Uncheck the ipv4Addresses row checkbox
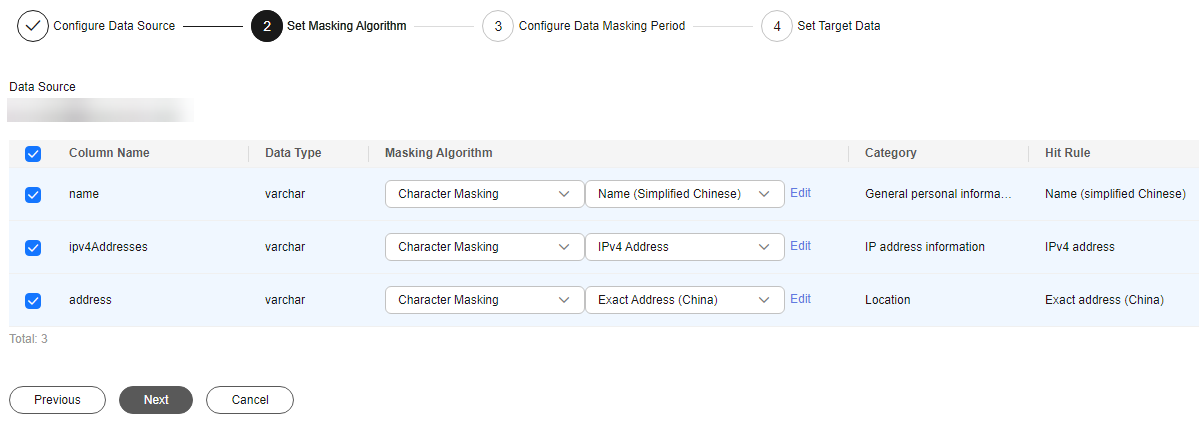 click(33, 247)
